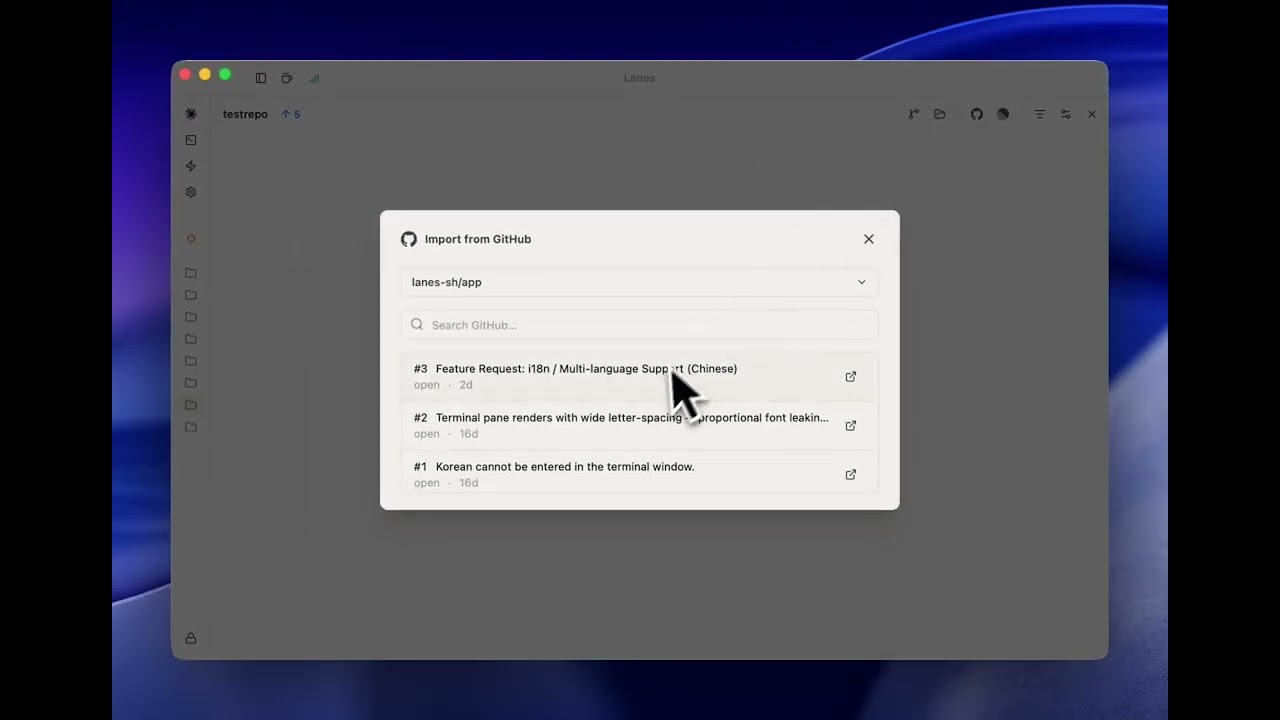Open the git branch icon in toolbar
Viewport: 1280px width, 720px height.
(914, 114)
